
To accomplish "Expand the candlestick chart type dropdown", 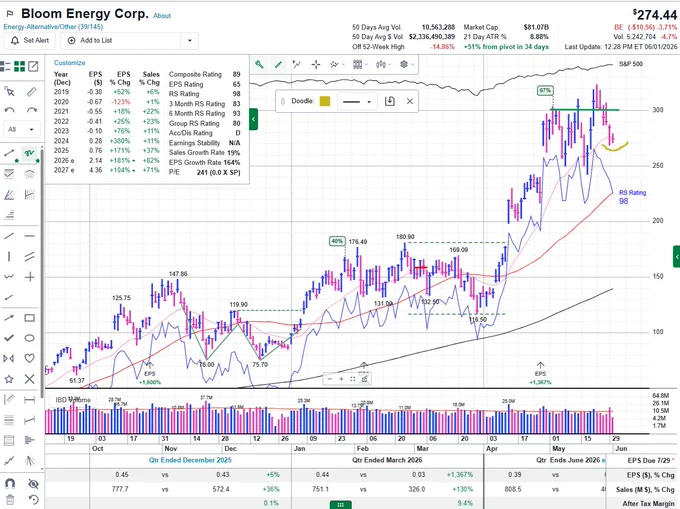I will pyautogui.click(x=382, y=65).
